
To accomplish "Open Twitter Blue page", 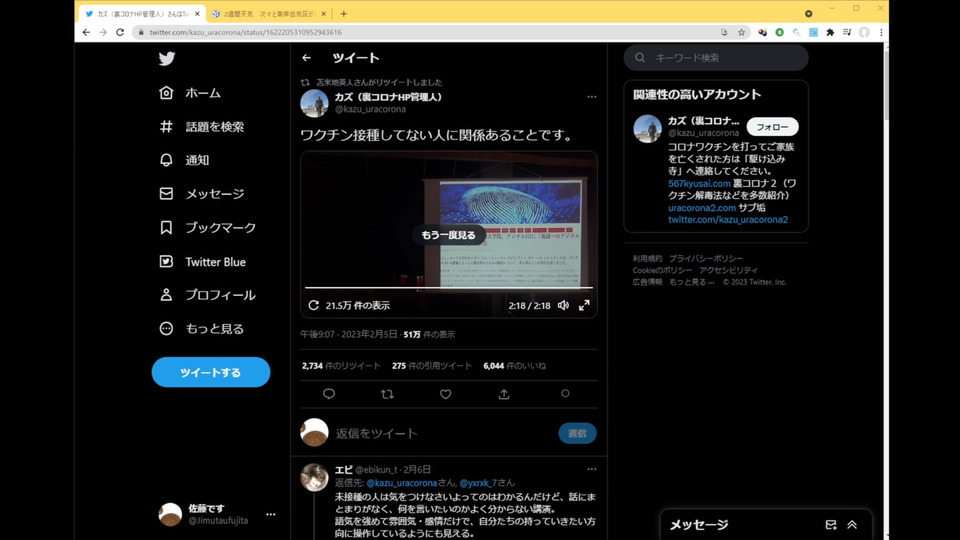I will 202,261.
